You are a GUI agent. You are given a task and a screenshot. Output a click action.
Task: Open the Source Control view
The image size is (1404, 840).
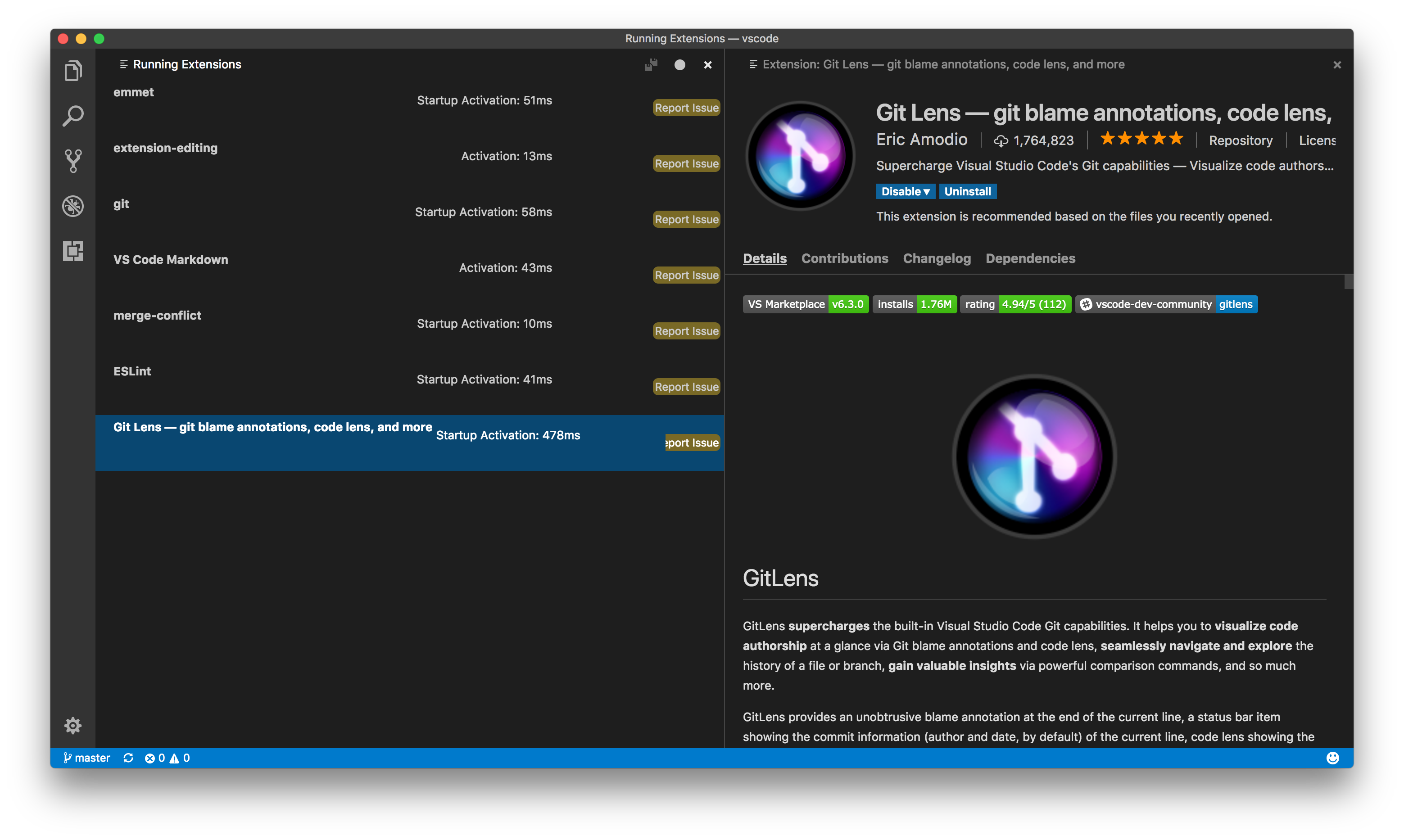pos(73,160)
